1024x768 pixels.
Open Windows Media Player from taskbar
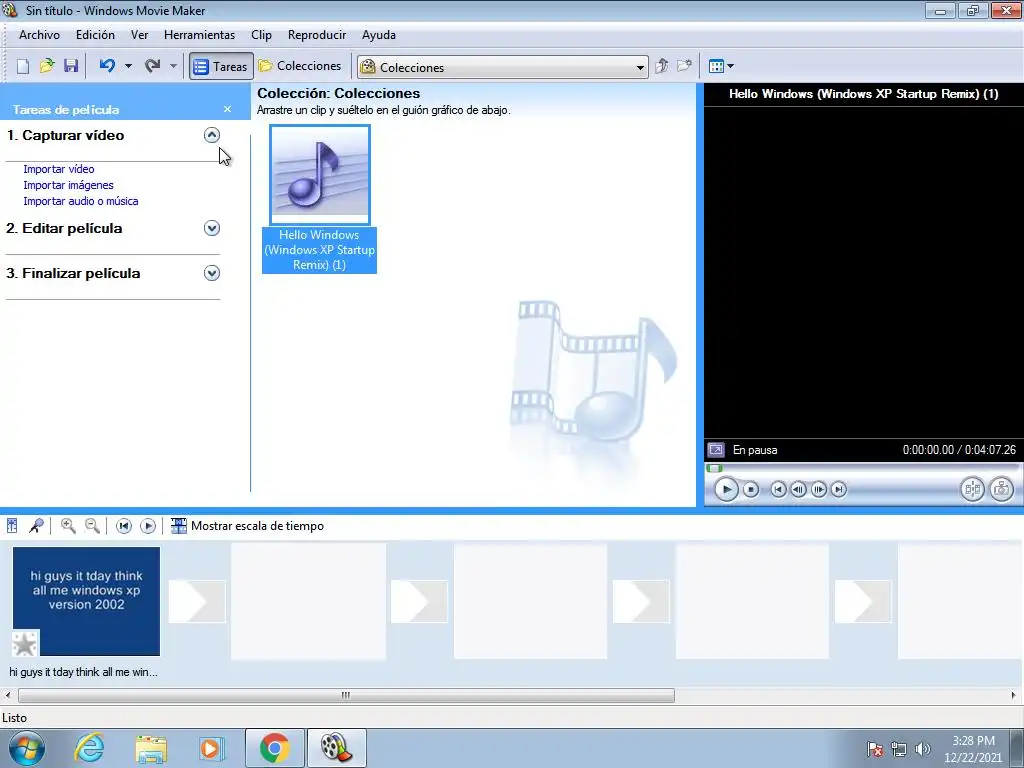click(212, 748)
